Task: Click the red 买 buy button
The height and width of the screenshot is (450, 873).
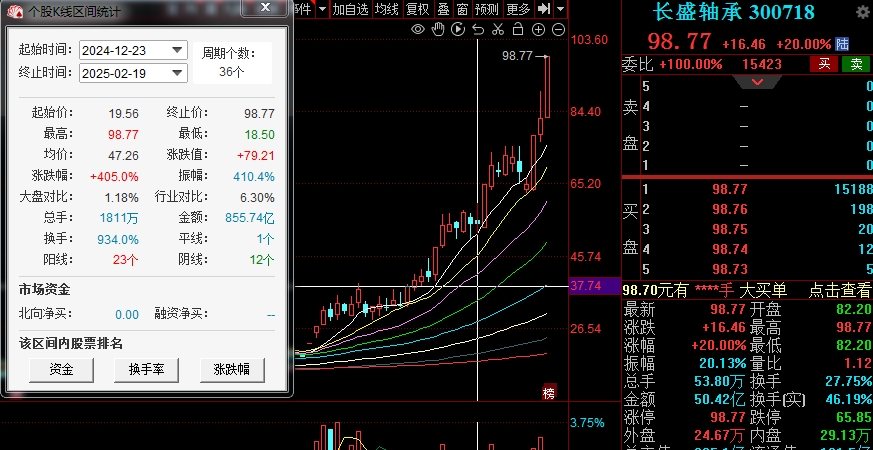Action: point(824,65)
